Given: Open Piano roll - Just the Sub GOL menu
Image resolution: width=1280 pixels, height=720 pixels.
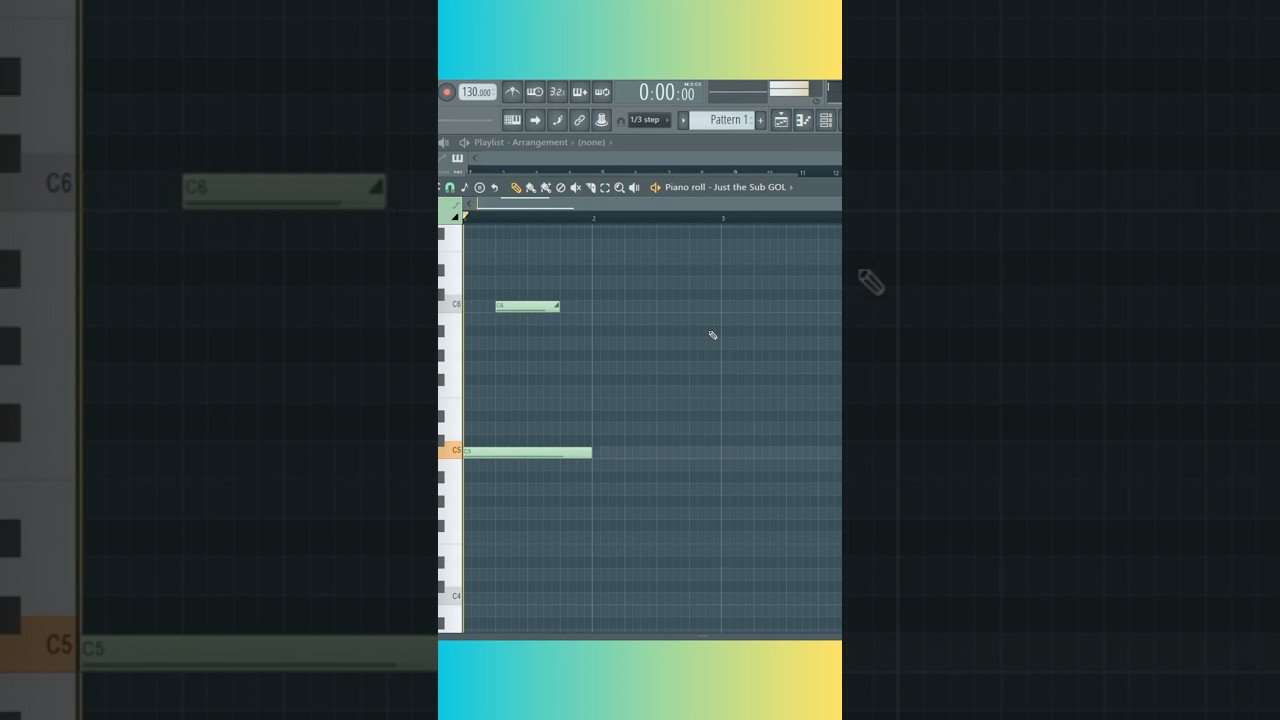Looking at the screenshot, I should click(x=725, y=187).
